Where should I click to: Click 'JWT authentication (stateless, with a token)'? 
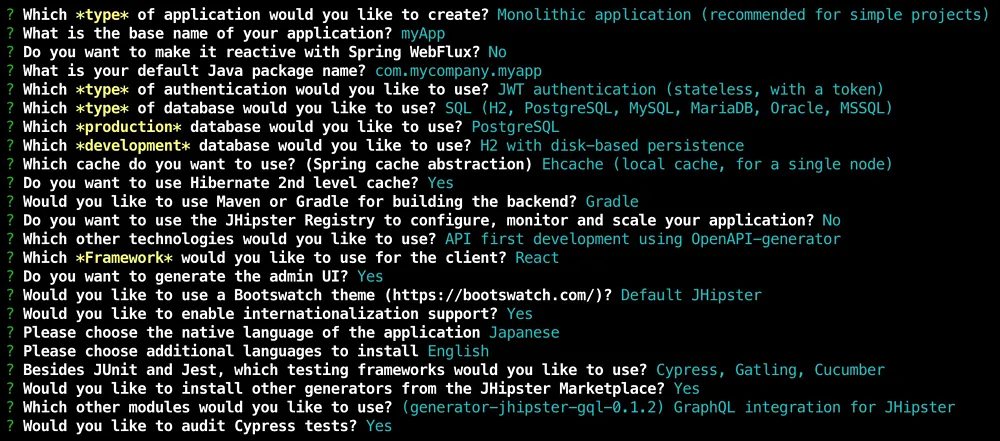pyautogui.click(x=691, y=89)
